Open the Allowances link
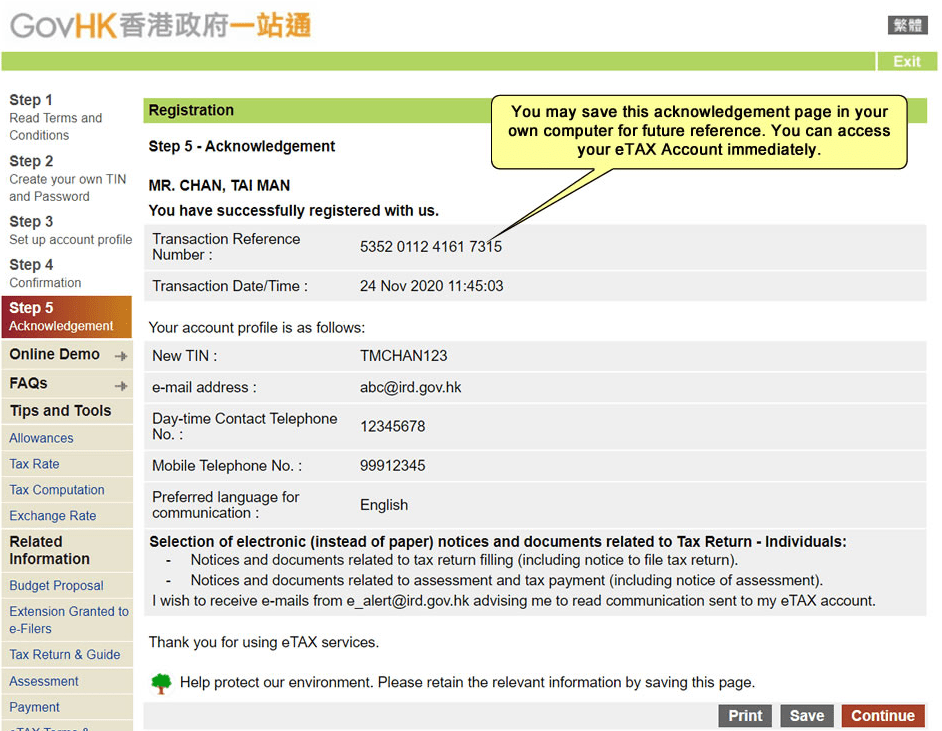 (41, 438)
